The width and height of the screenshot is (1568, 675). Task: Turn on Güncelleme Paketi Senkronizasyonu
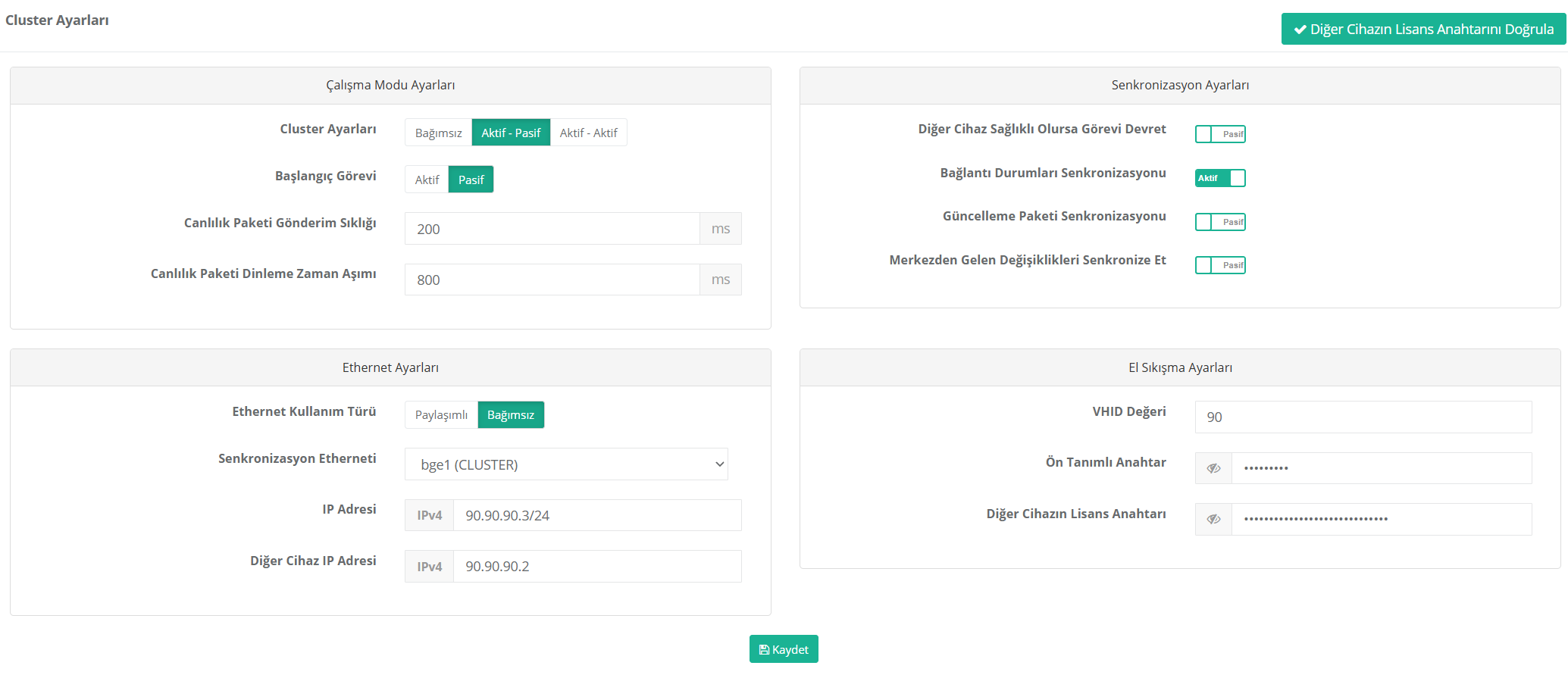click(x=1220, y=222)
